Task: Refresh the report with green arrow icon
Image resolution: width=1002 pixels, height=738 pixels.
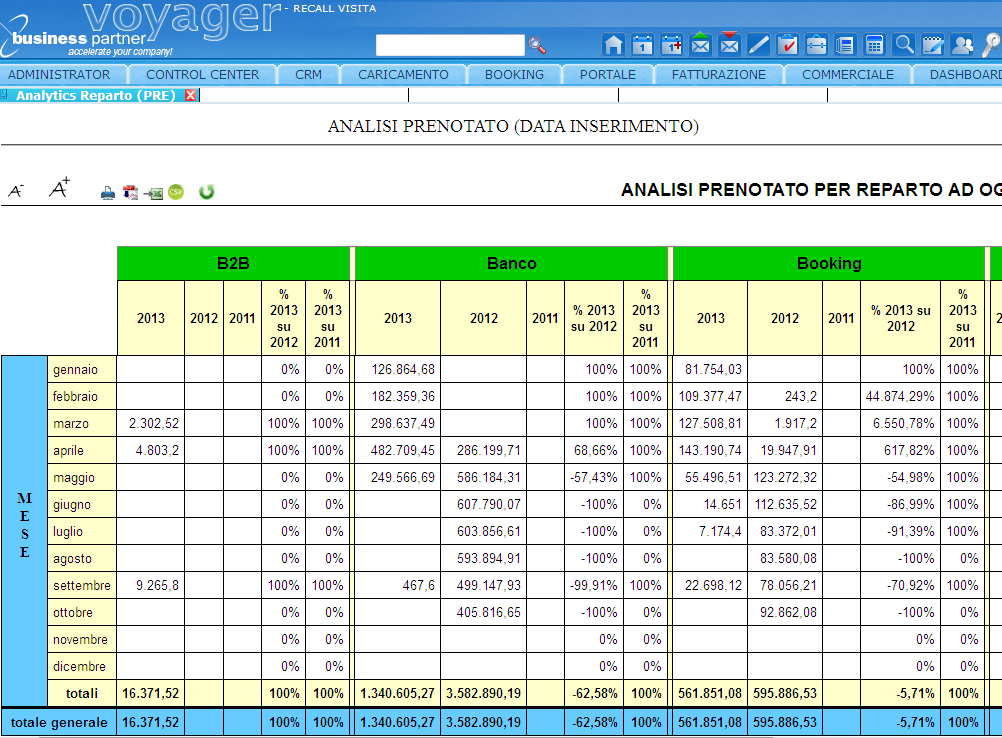Action: 206,192
